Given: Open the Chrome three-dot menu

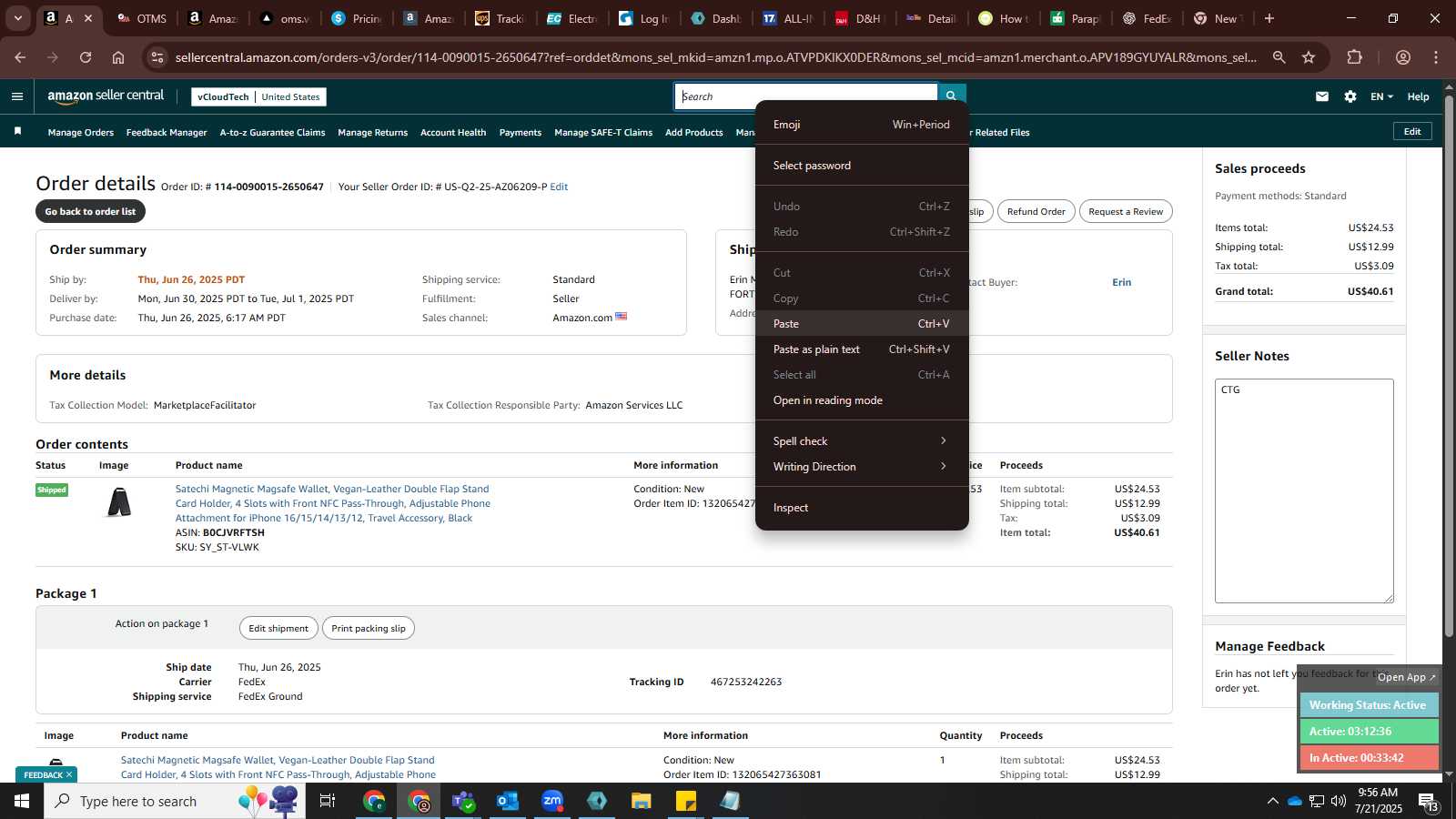Looking at the screenshot, I should tap(1436, 57).
